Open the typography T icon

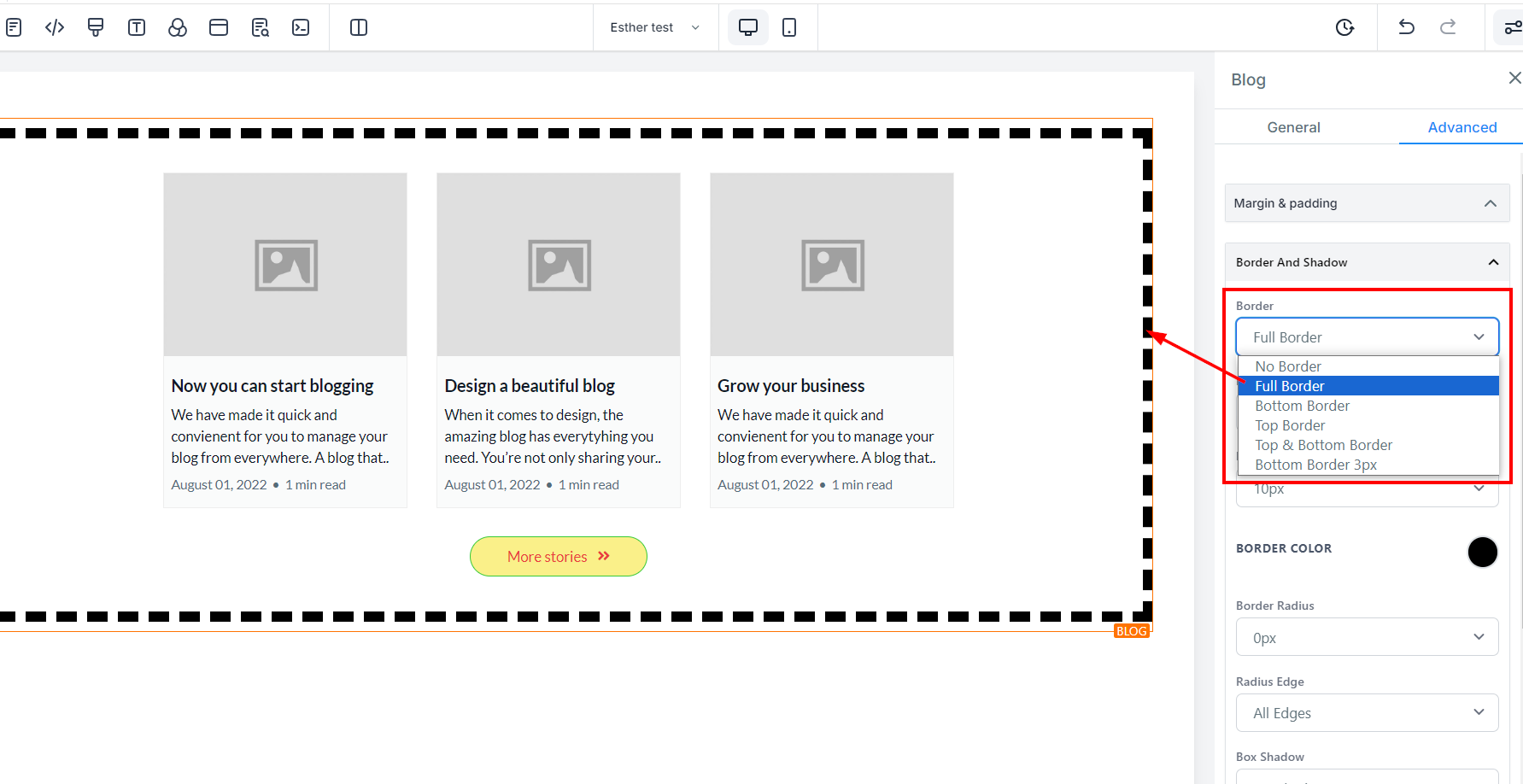[x=137, y=27]
